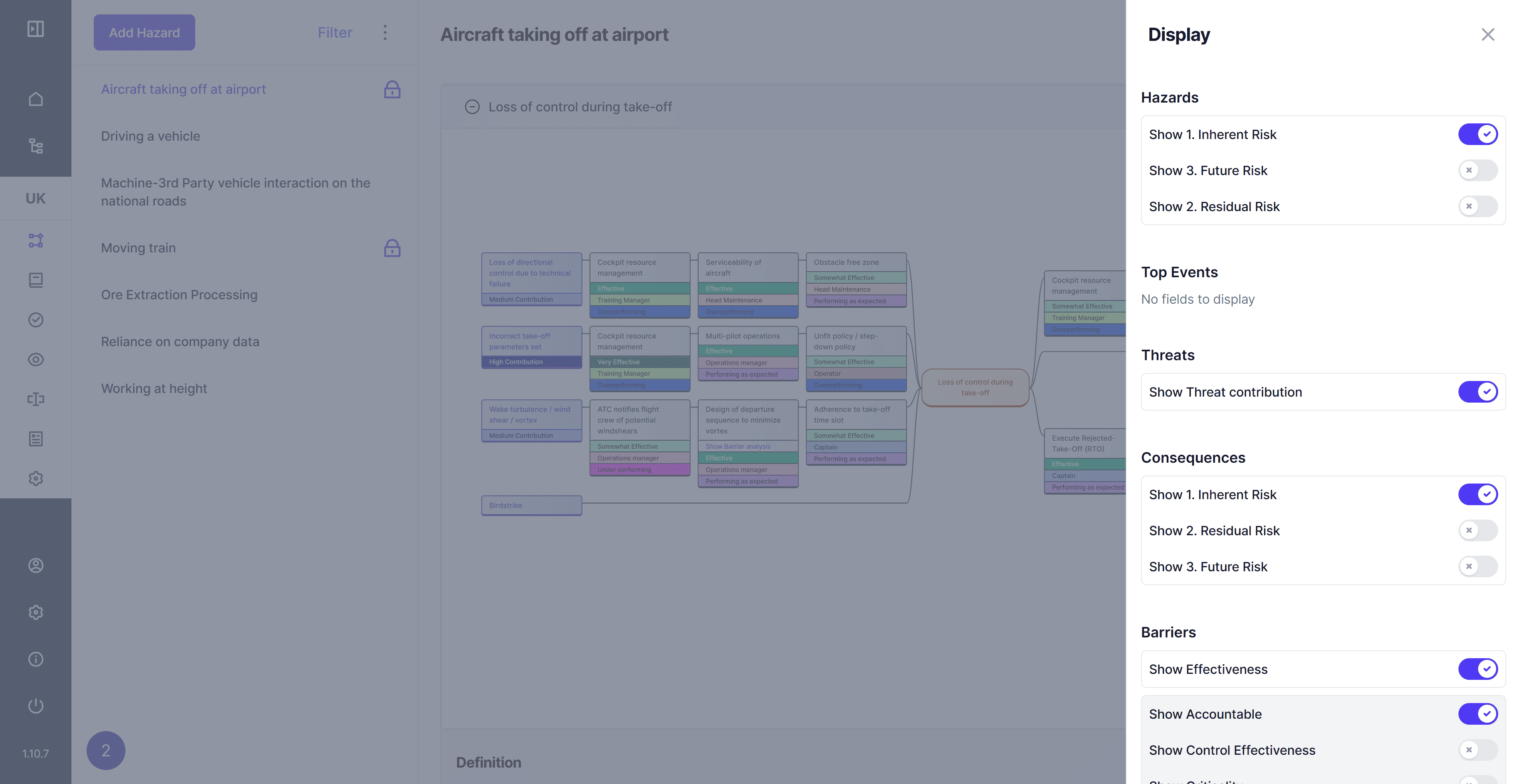The image size is (1519, 784).
Task: Click the checkmark circle sidebar icon
Action: click(x=35, y=320)
